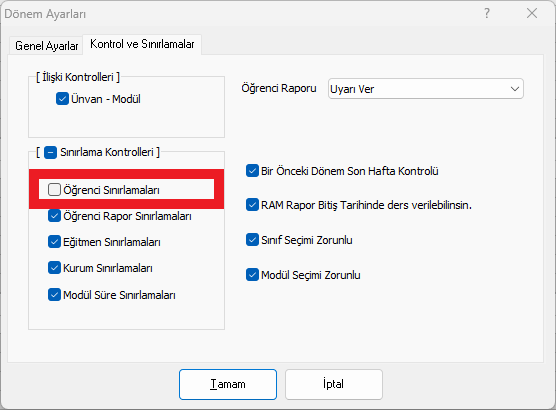The width and height of the screenshot is (556, 410).
Task: Click the Öğrenci Sınırlamaları label text
Action: click(111, 190)
